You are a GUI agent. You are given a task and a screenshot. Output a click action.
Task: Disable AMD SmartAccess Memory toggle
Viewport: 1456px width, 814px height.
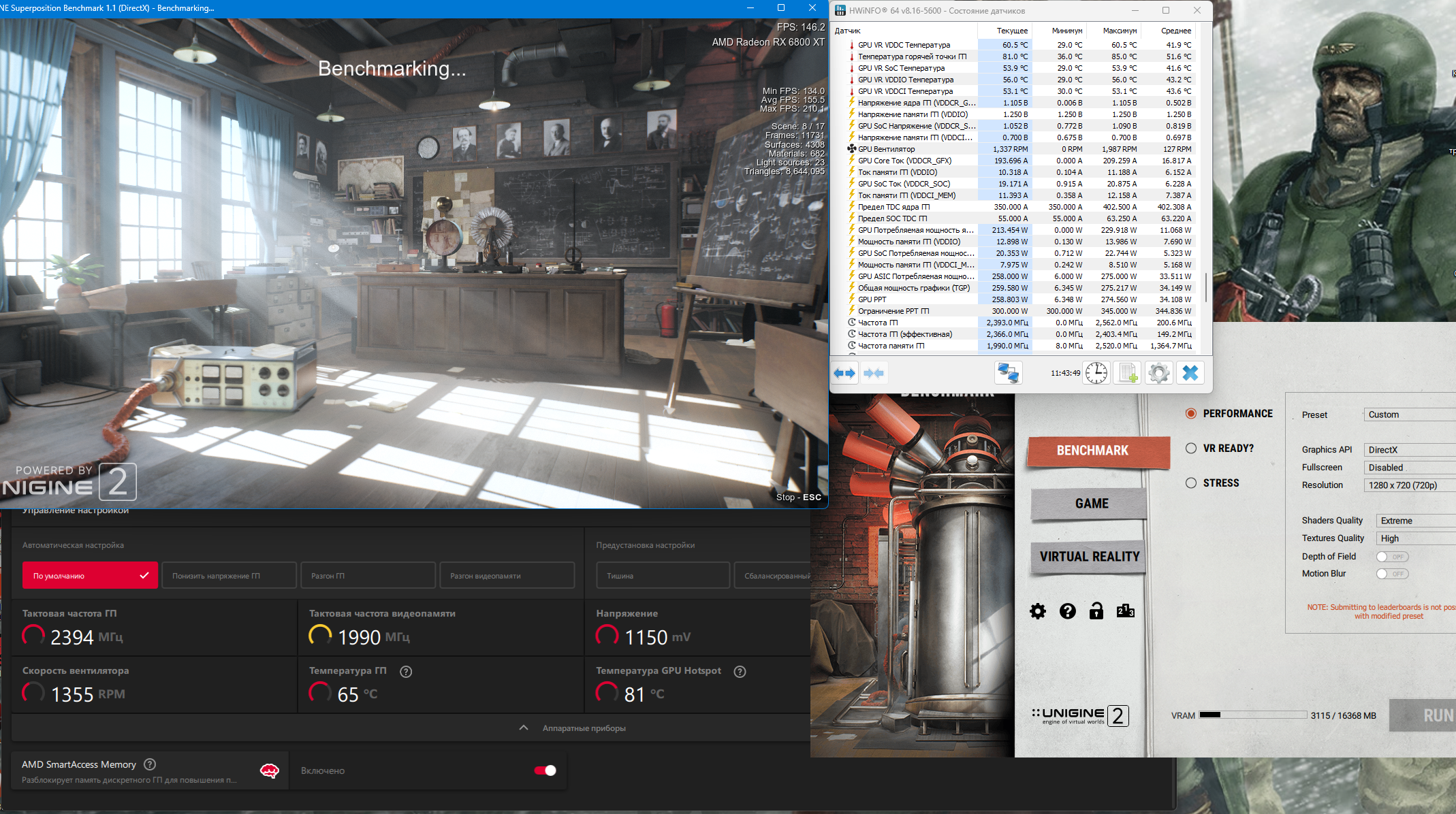pos(545,770)
